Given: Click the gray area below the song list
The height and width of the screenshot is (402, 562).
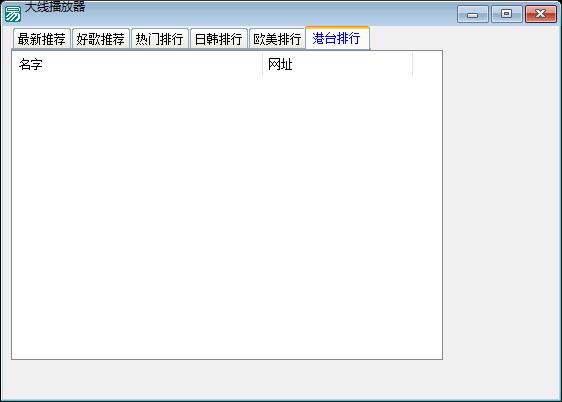Looking at the screenshot, I should [x=280, y=379].
